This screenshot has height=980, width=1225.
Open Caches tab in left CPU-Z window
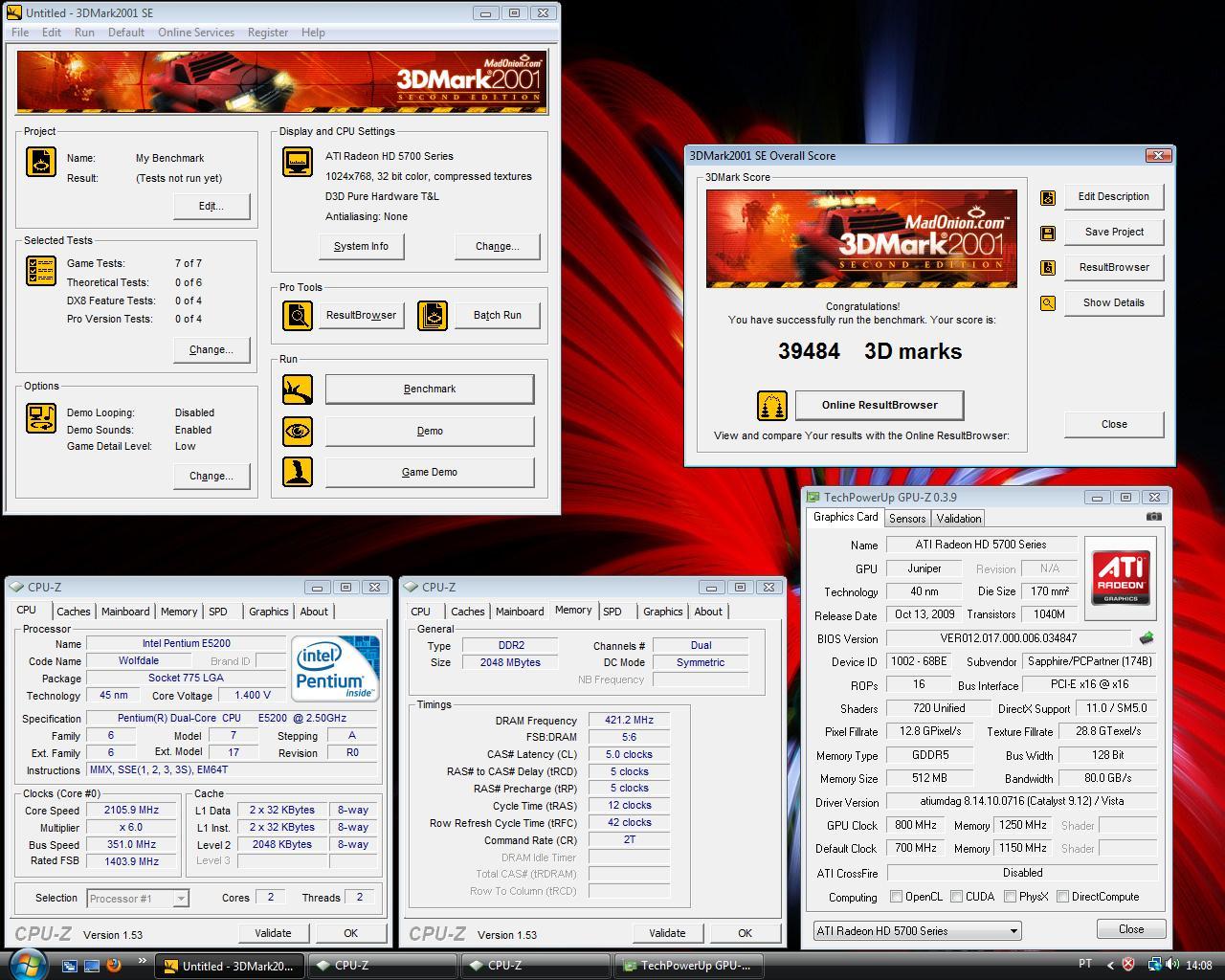(x=73, y=612)
